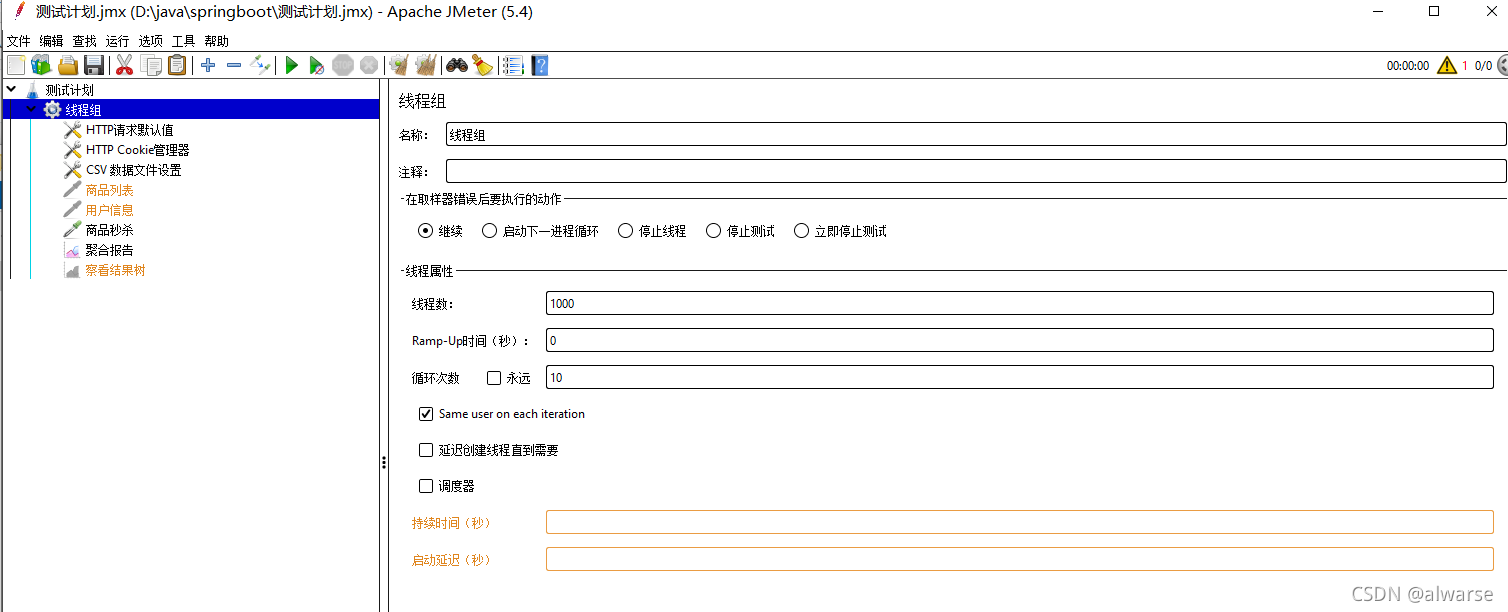Select the 停止线程 radio option

pos(625,231)
